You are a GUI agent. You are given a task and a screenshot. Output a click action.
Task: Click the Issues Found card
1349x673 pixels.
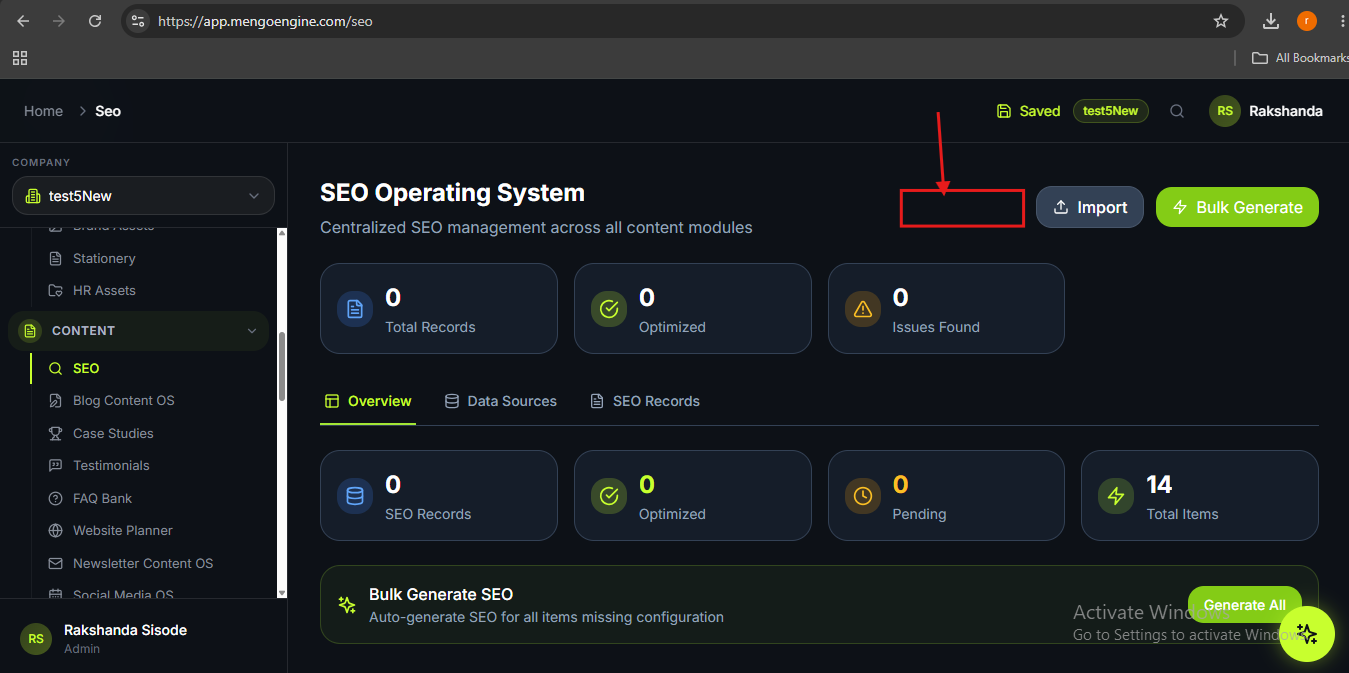(x=946, y=308)
